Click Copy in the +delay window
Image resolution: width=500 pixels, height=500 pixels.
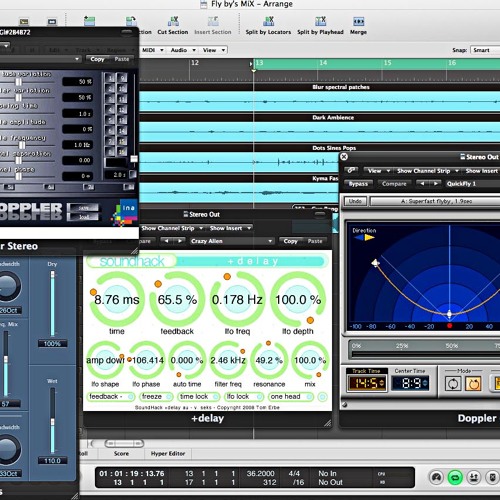(290, 241)
